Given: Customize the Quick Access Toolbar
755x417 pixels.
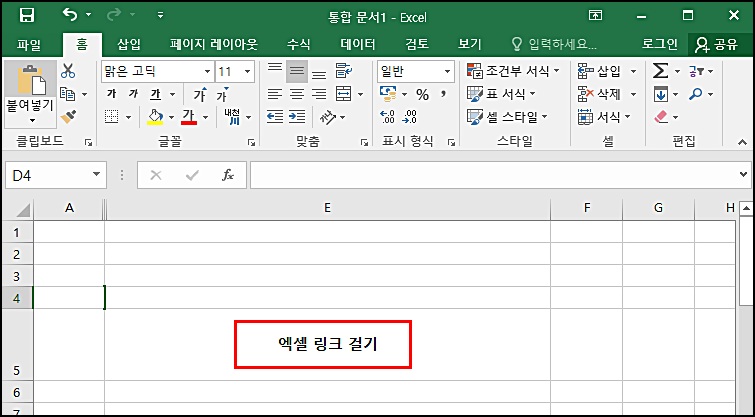Looking at the screenshot, I should point(161,15).
